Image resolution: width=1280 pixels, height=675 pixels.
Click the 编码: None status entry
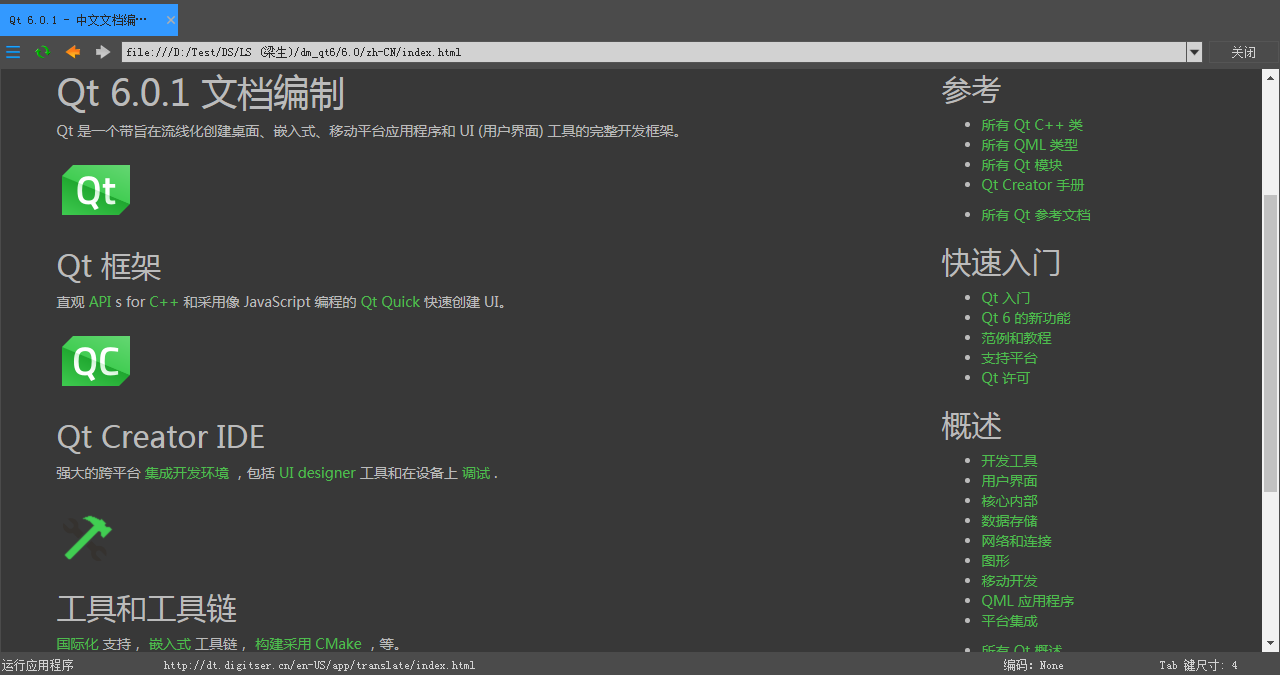click(x=1033, y=665)
